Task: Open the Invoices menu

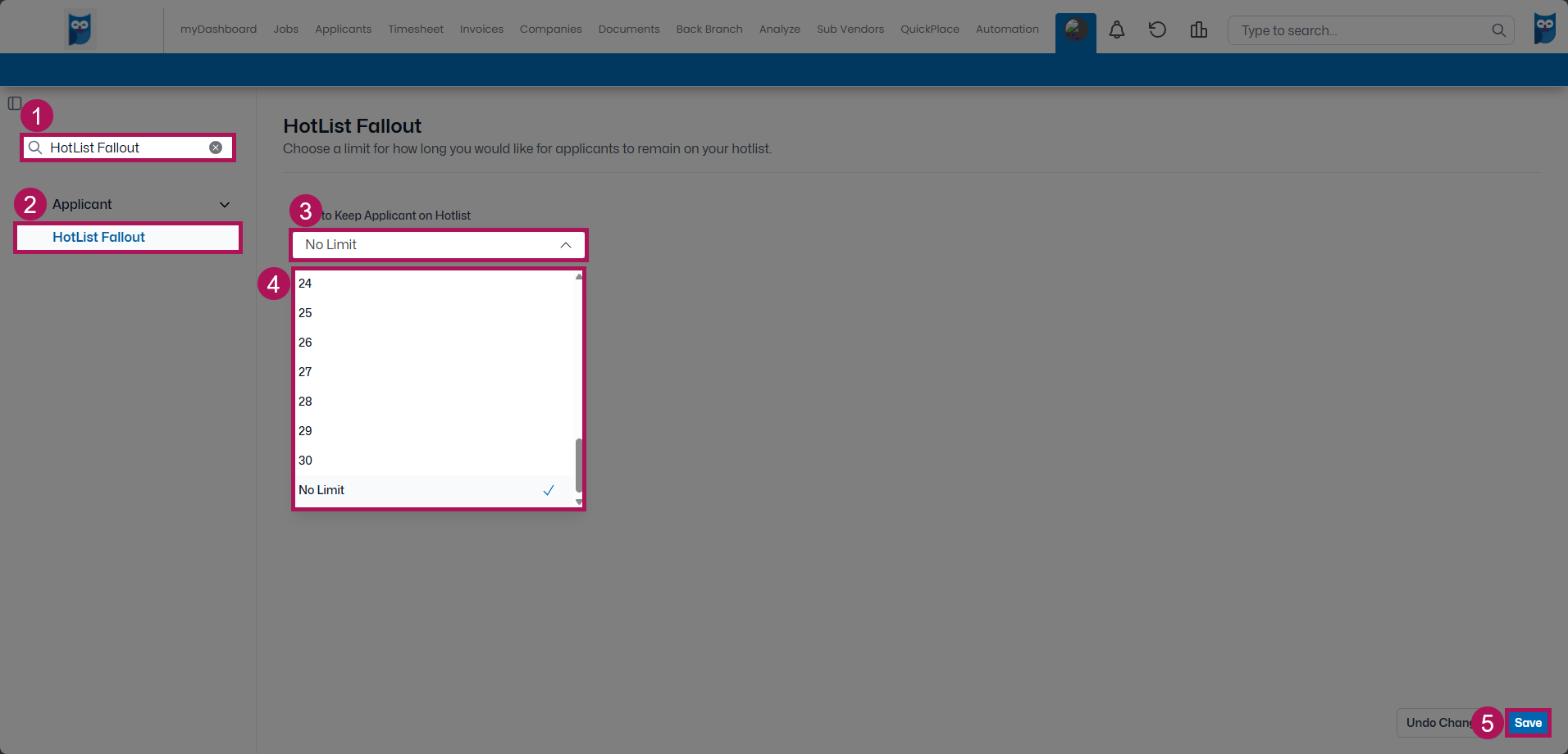Action: [481, 30]
